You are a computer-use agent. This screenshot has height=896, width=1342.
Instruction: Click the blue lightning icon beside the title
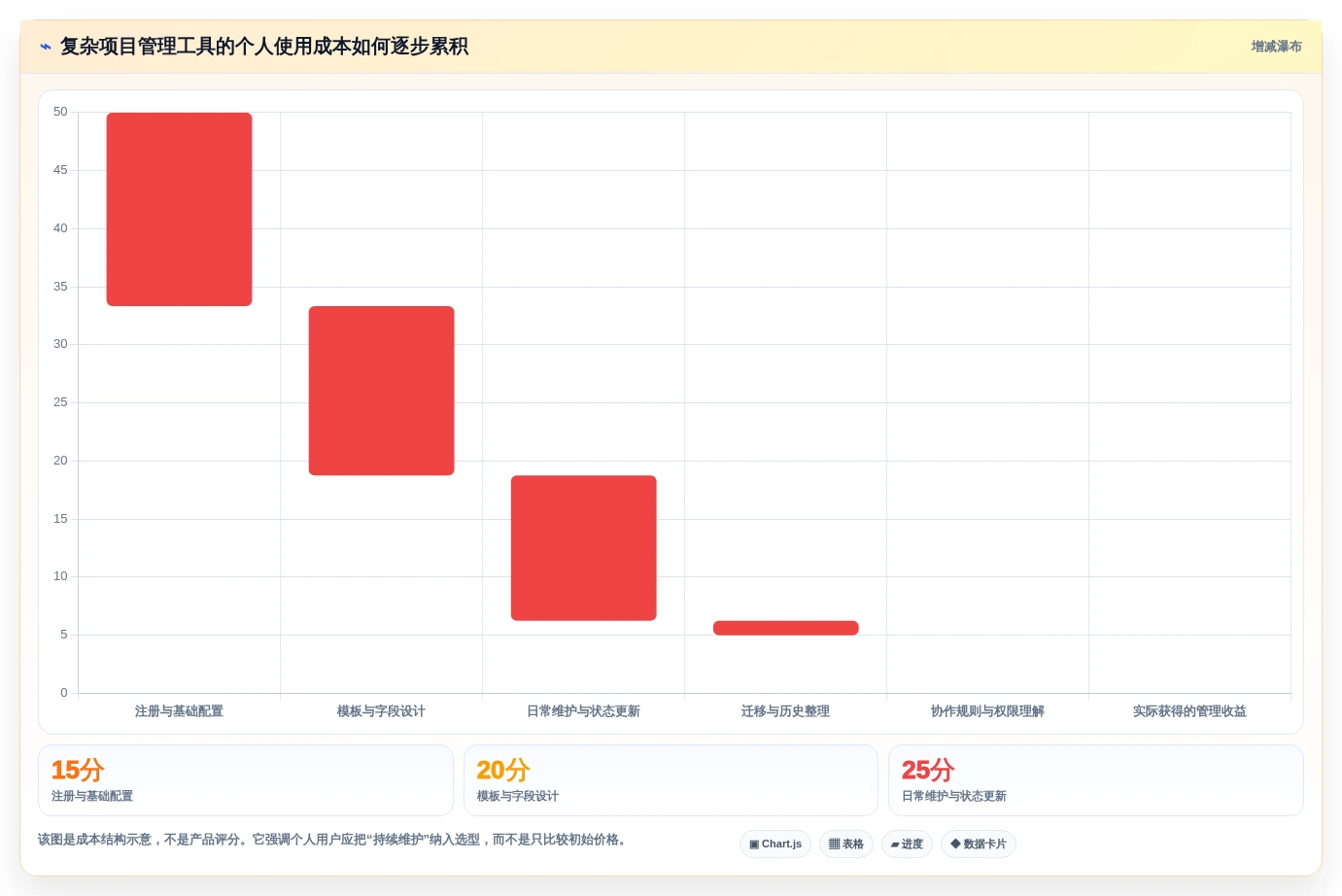click(x=46, y=47)
